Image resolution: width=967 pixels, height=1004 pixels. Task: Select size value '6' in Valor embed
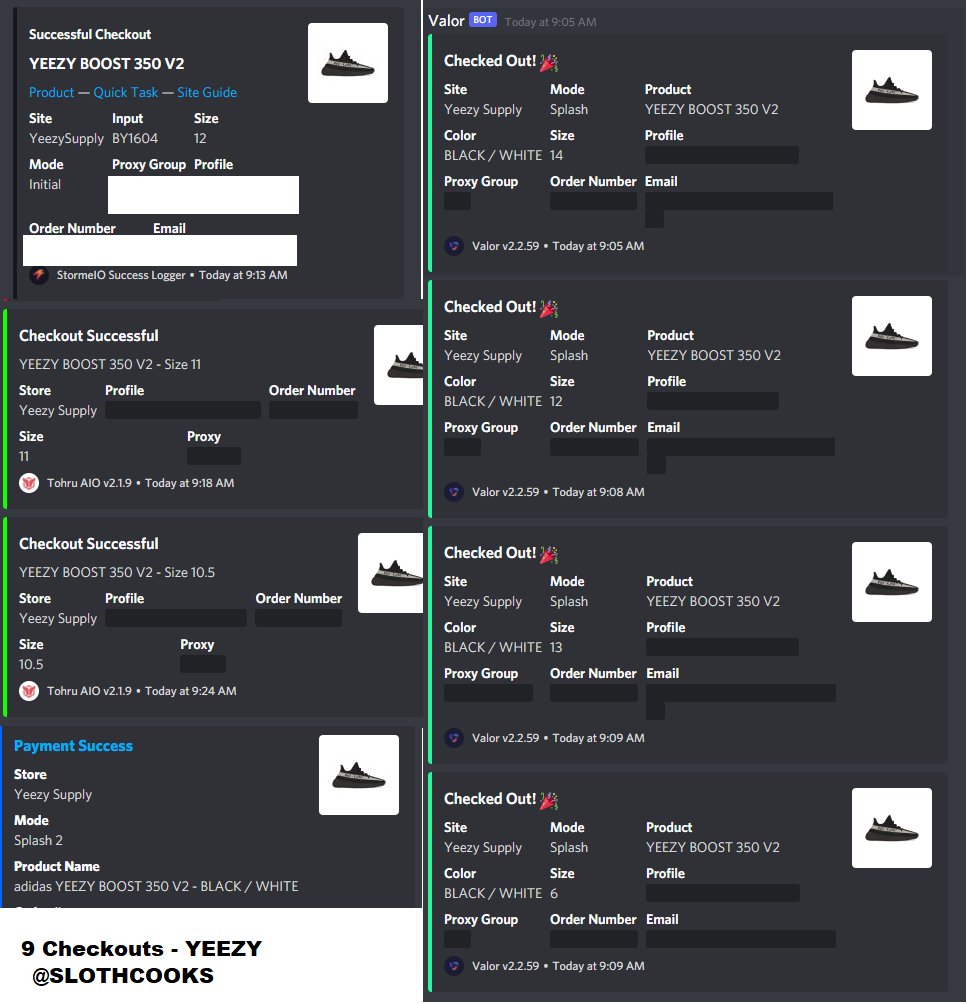pyautogui.click(x=554, y=893)
